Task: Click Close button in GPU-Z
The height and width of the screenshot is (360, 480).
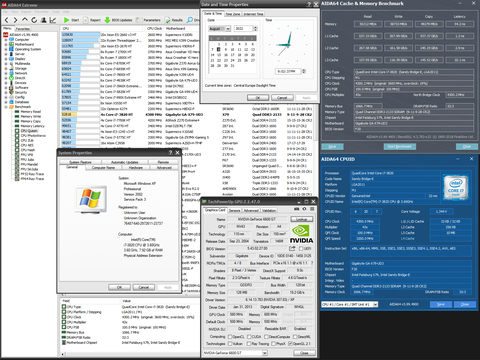Action: [304, 353]
